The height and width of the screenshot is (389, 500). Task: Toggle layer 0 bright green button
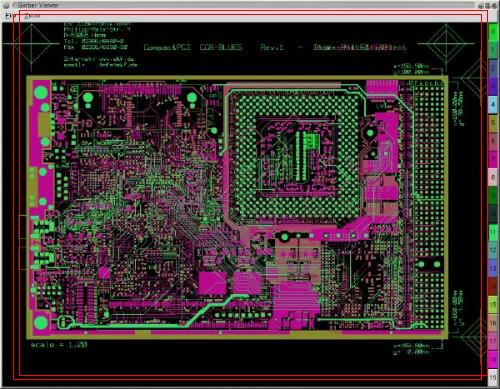493,32
